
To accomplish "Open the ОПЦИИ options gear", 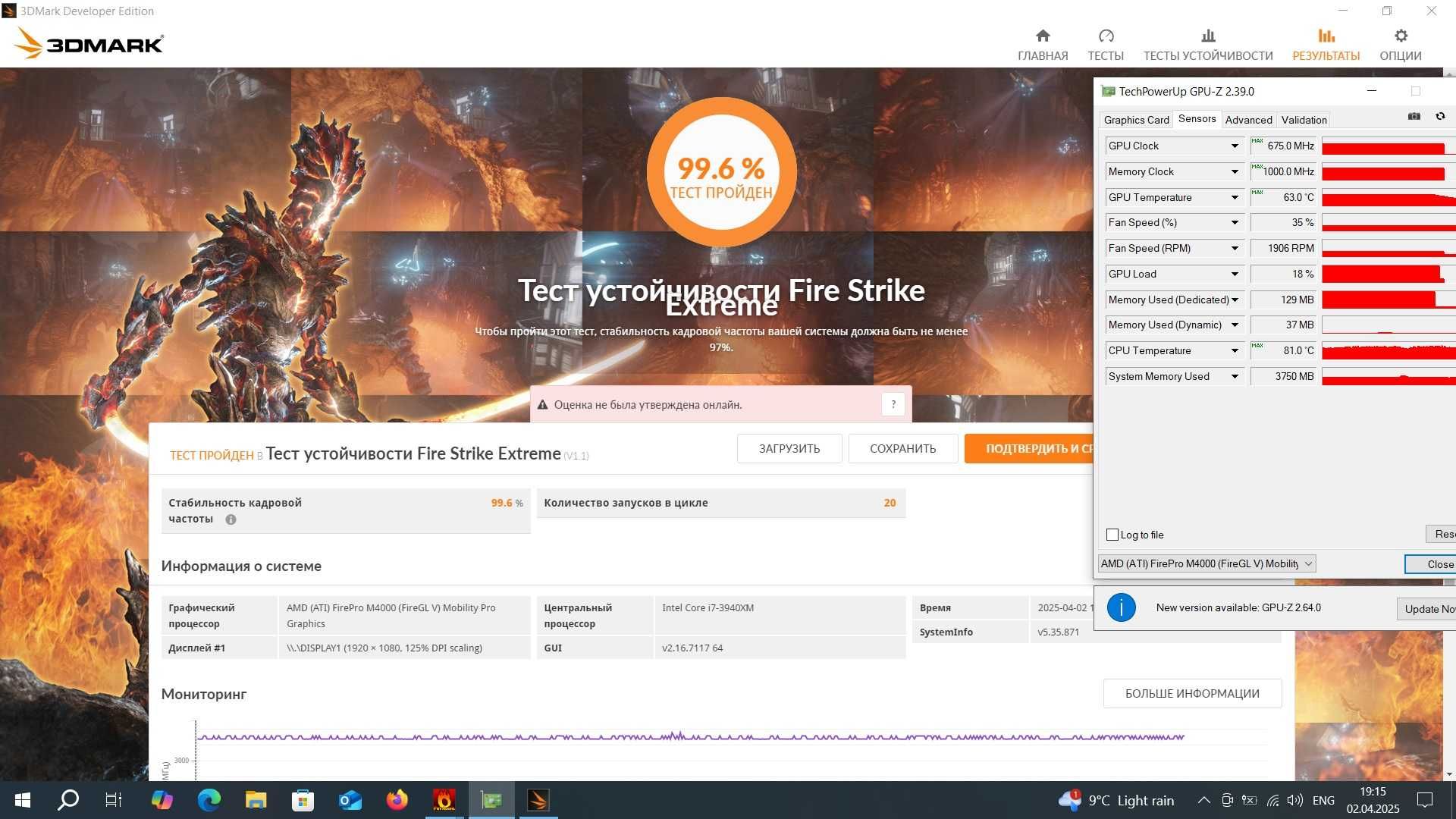I will pyautogui.click(x=1401, y=45).
